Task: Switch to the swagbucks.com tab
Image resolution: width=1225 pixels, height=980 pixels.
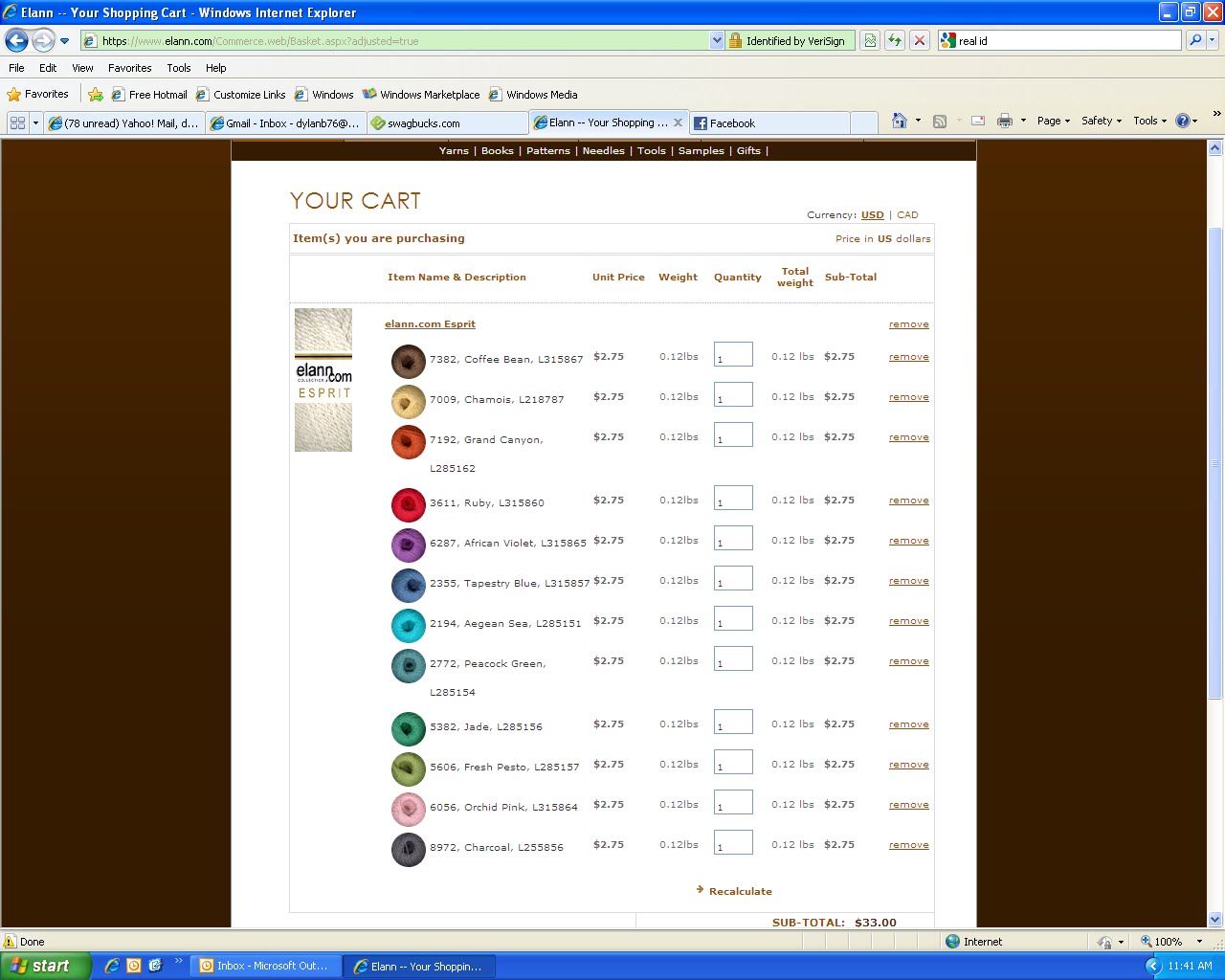Action: (x=447, y=122)
